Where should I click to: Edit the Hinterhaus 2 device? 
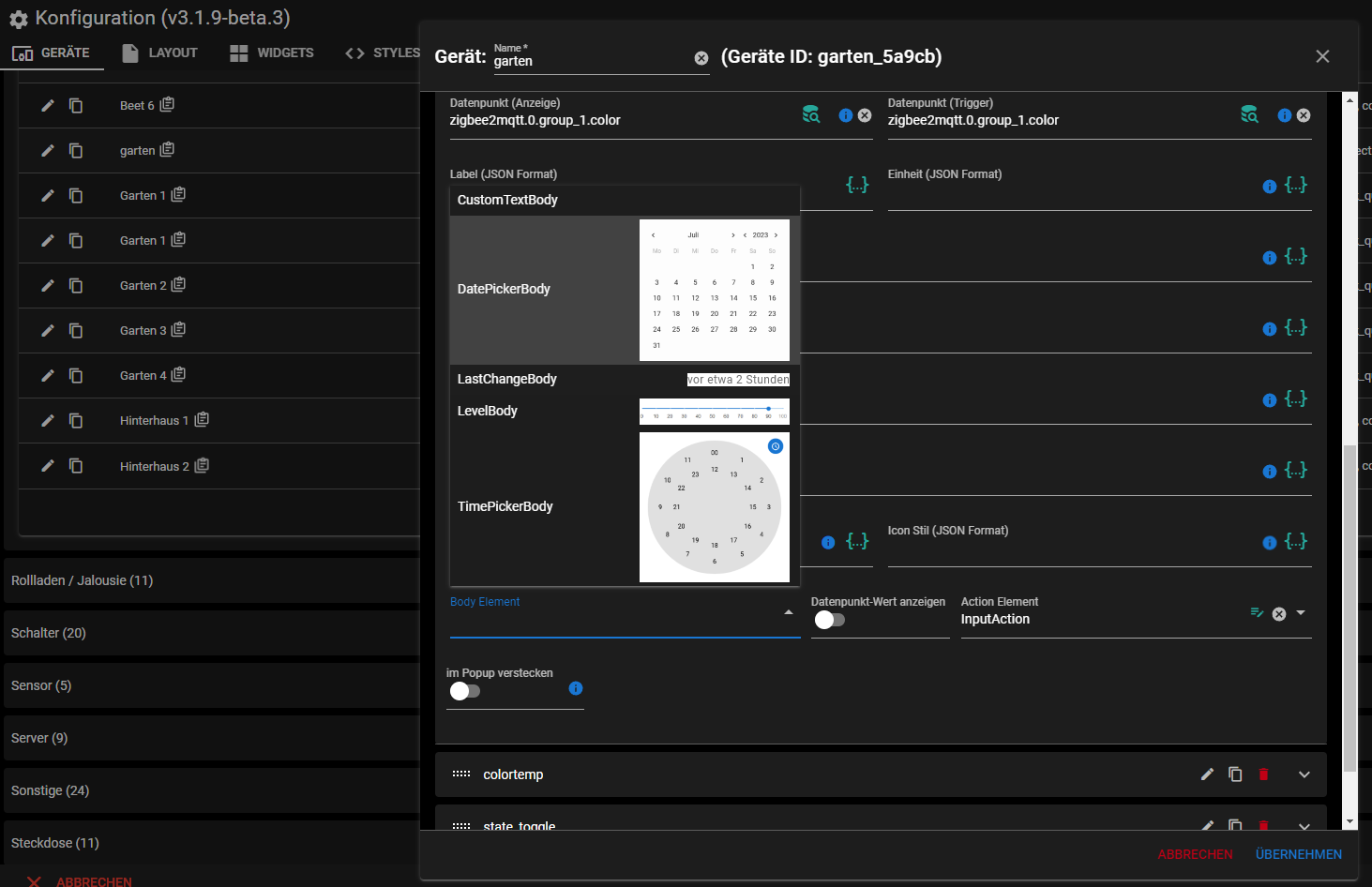click(x=48, y=466)
